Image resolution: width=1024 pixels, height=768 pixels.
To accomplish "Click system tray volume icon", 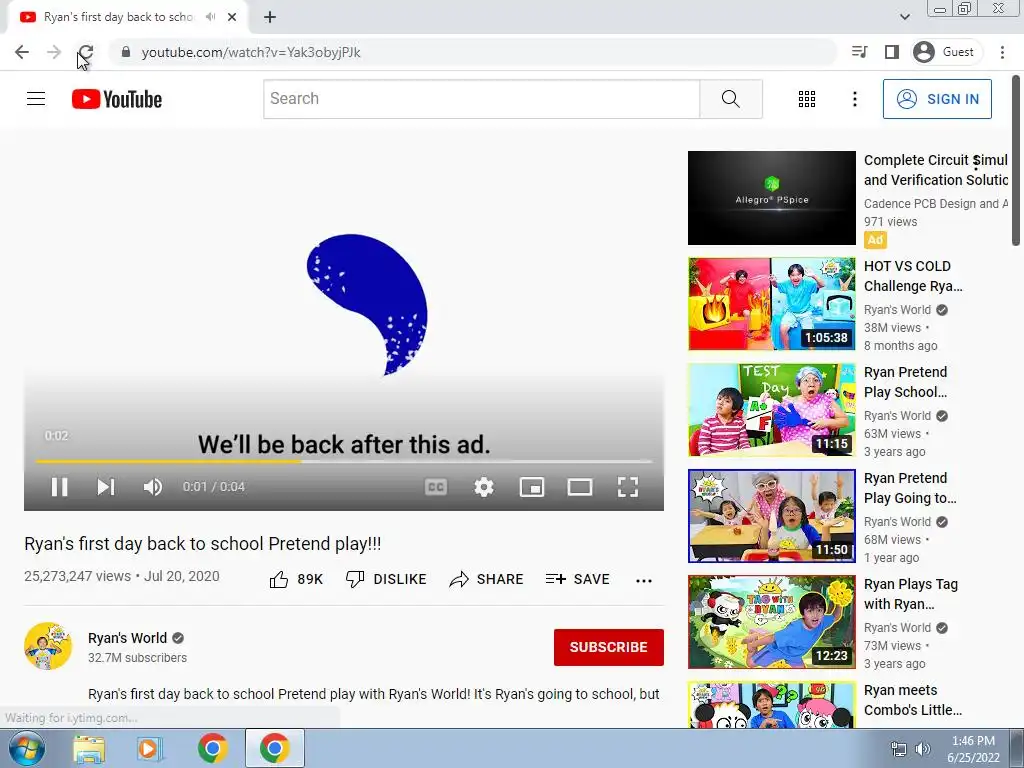I will pos(923,749).
